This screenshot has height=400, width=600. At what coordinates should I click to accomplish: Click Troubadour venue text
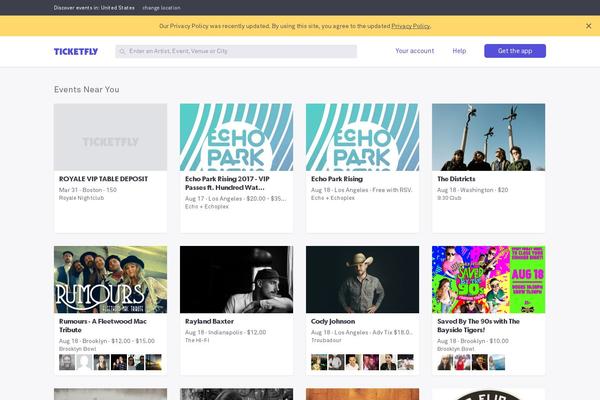click(326, 340)
